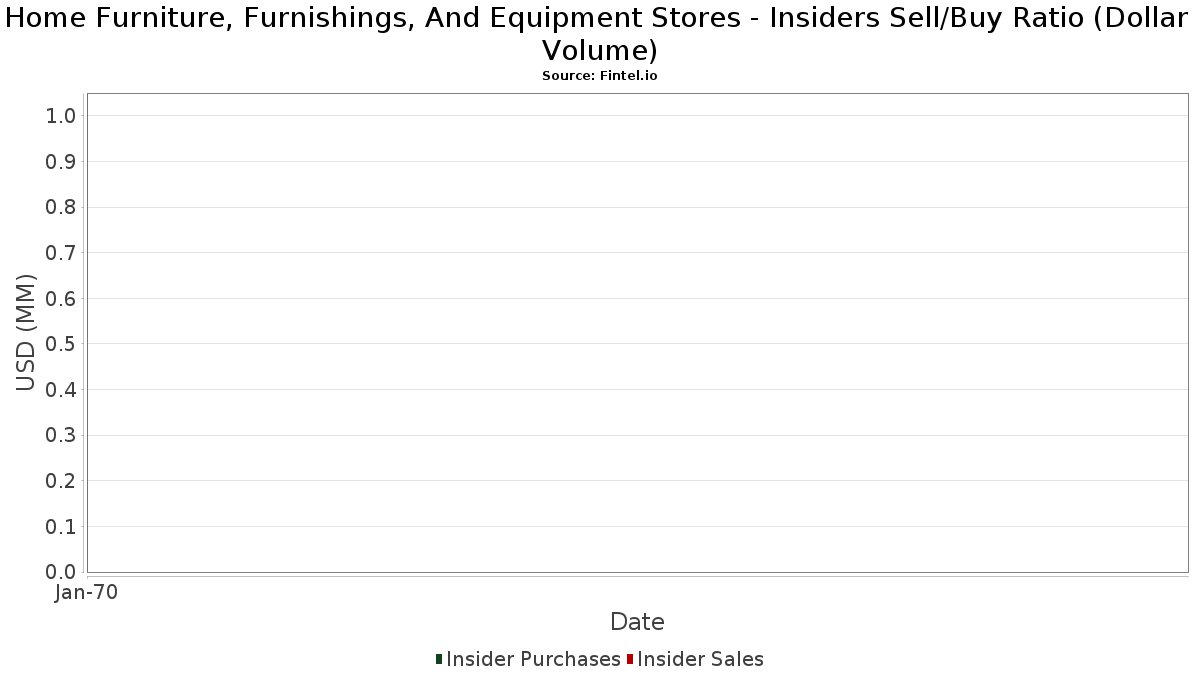
Task: Click the 1.0 y-axis tick label
Action: pos(61,116)
